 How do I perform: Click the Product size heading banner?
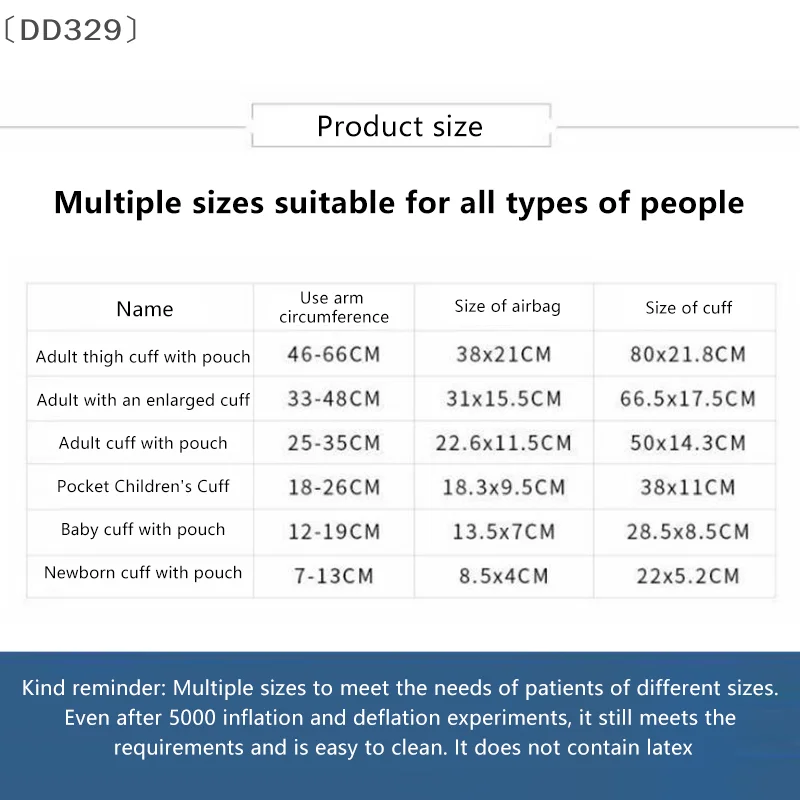pos(400,127)
